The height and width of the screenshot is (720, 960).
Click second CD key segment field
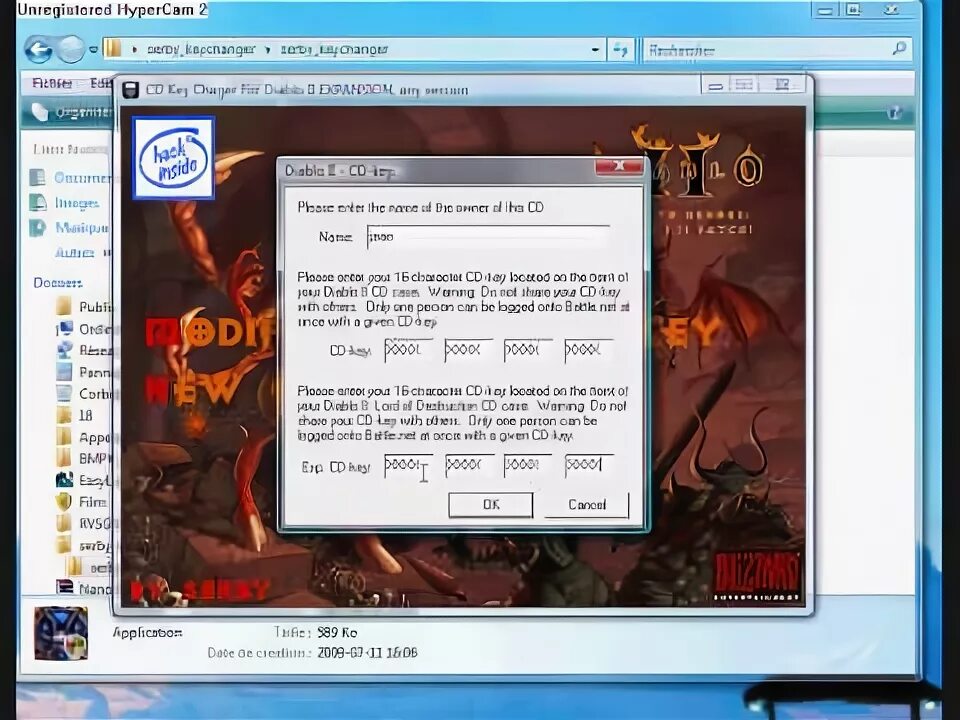click(468, 350)
